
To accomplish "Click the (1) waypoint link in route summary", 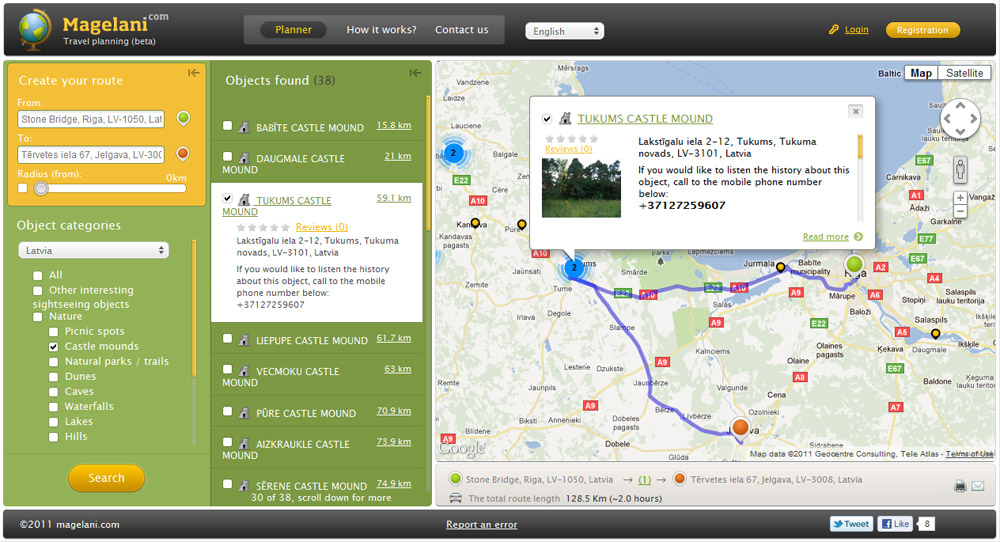I will (645, 480).
